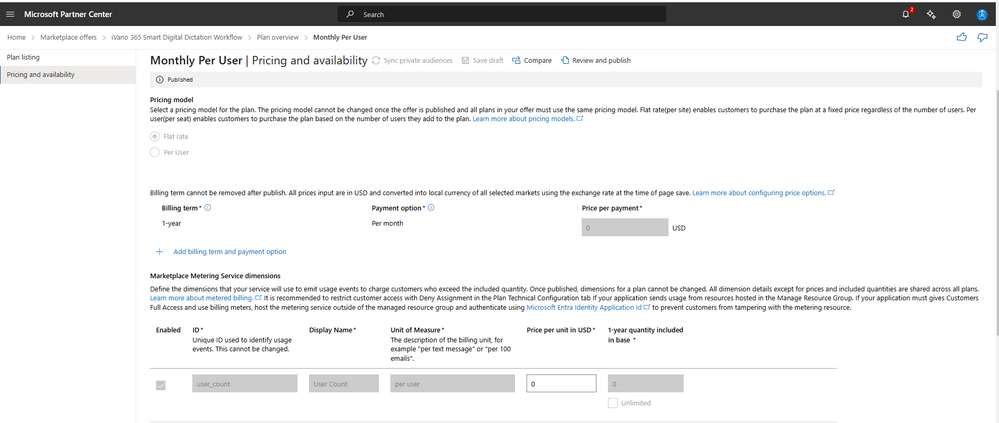Open the hamburger navigation menu
The height and width of the screenshot is (423, 999).
click(10, 14)
